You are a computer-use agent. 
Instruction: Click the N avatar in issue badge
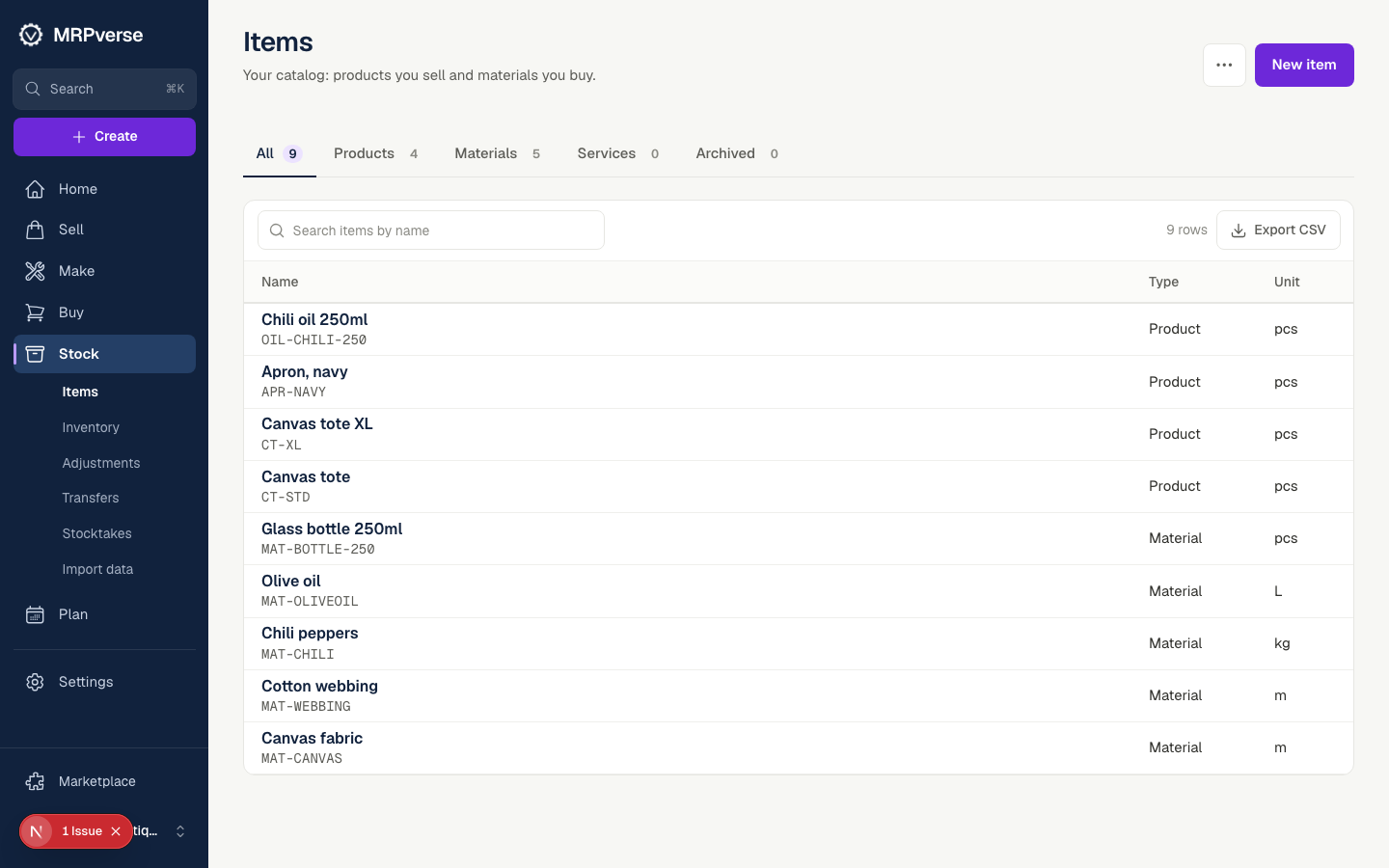[37, 831]
